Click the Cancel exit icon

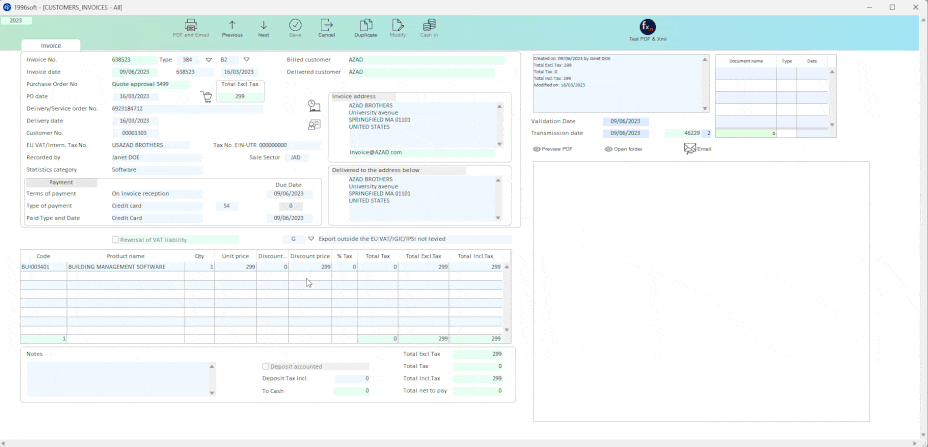[327, 25]
